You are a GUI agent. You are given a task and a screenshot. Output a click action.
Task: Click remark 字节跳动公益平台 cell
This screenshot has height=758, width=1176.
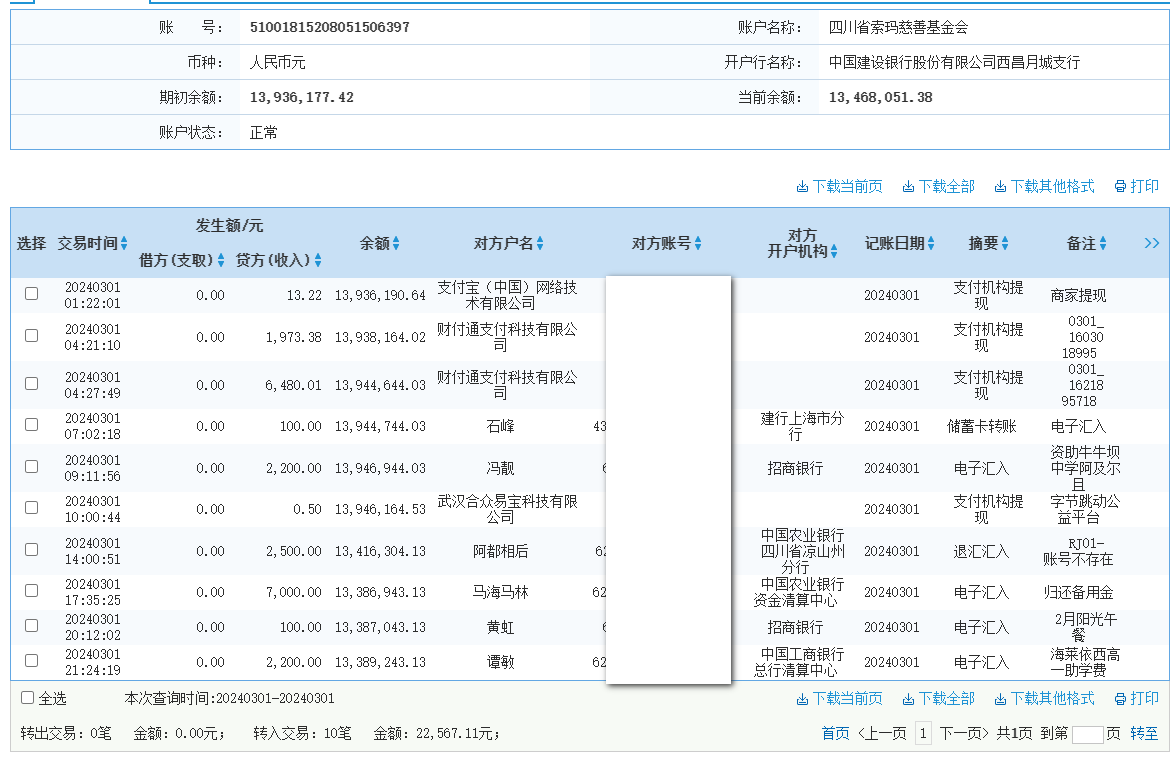(x=1084, y=509)
